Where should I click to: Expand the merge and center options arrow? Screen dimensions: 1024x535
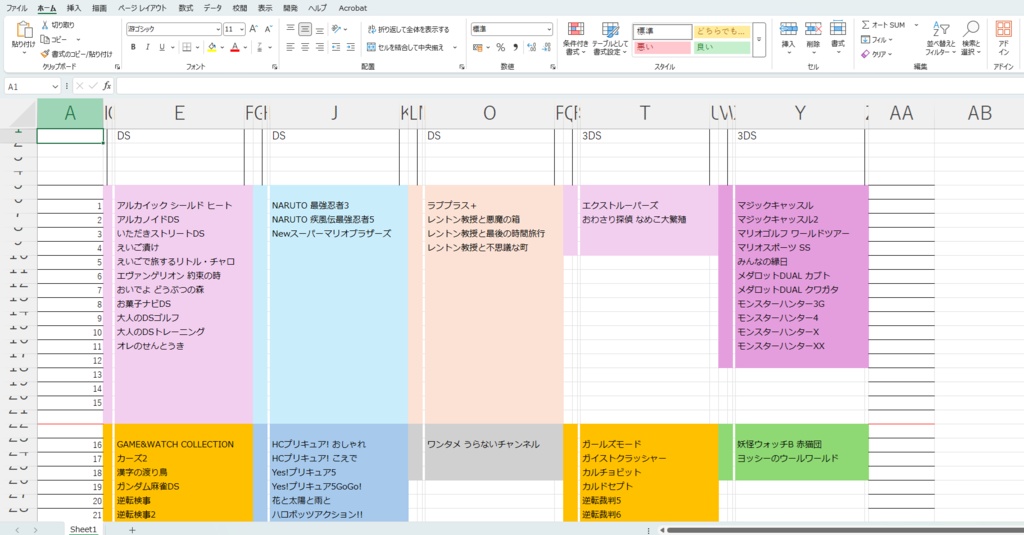tap(455, 48)
